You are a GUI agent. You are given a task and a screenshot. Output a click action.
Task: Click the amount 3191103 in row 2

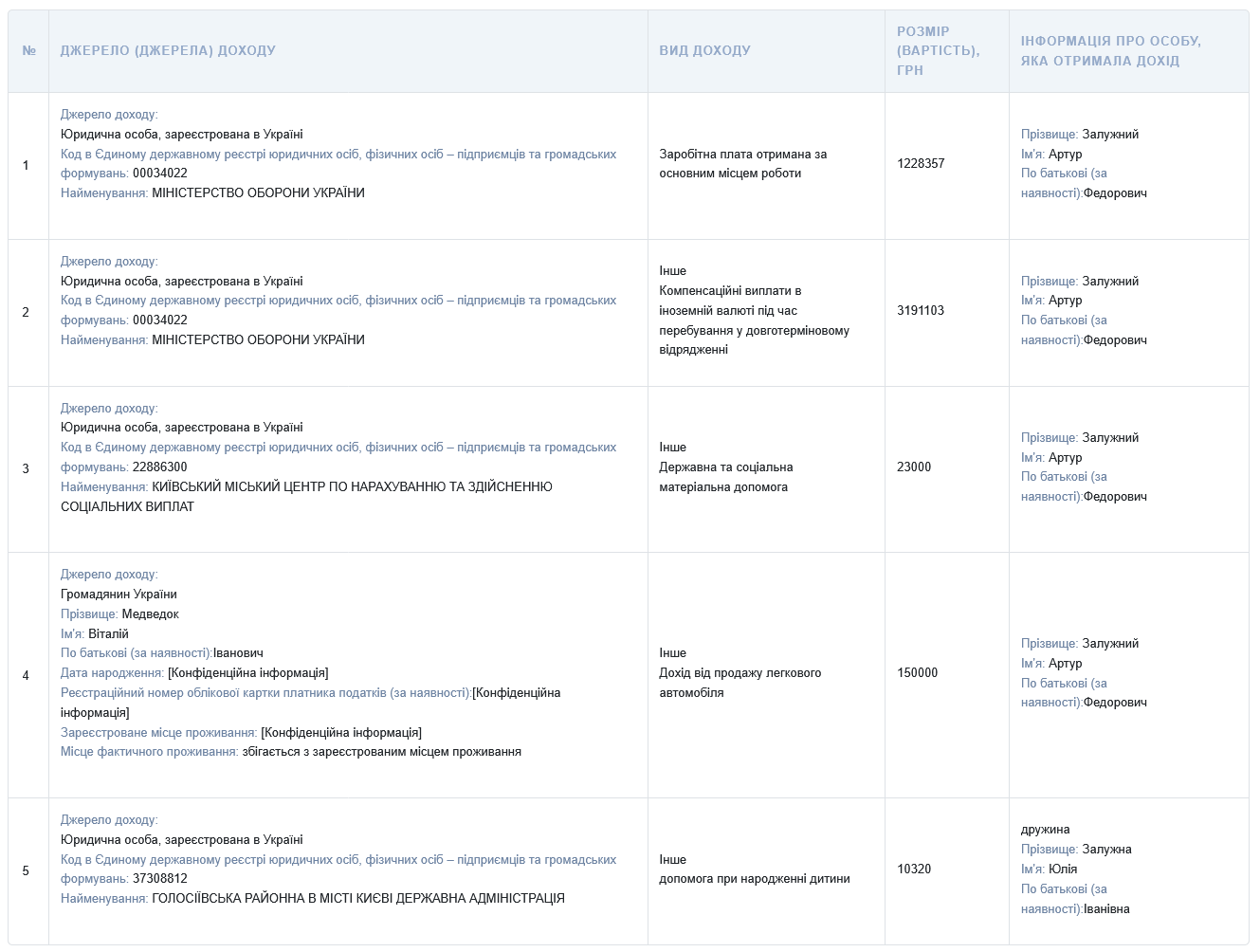pos(921,310)
